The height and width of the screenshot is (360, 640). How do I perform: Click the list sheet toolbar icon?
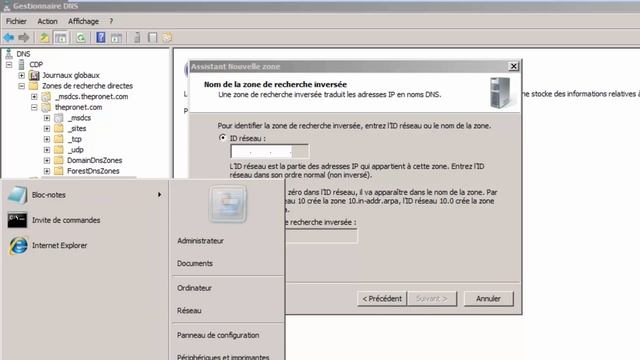click(153, 38)
